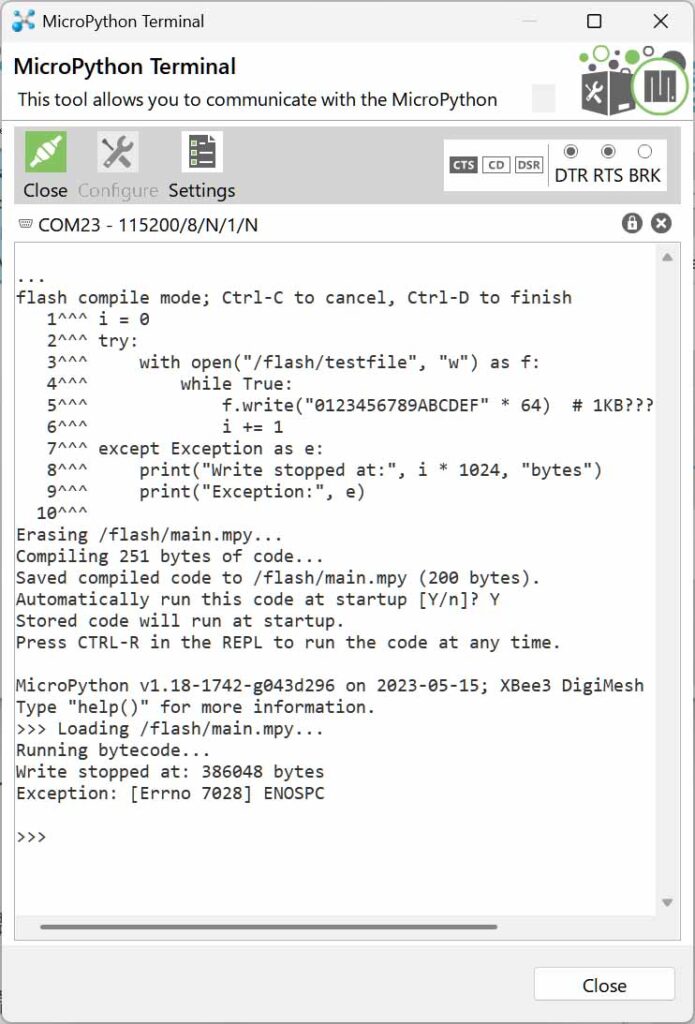Click the Close button at the bottom
695x1024 pixels.
(x=604, y=985)
